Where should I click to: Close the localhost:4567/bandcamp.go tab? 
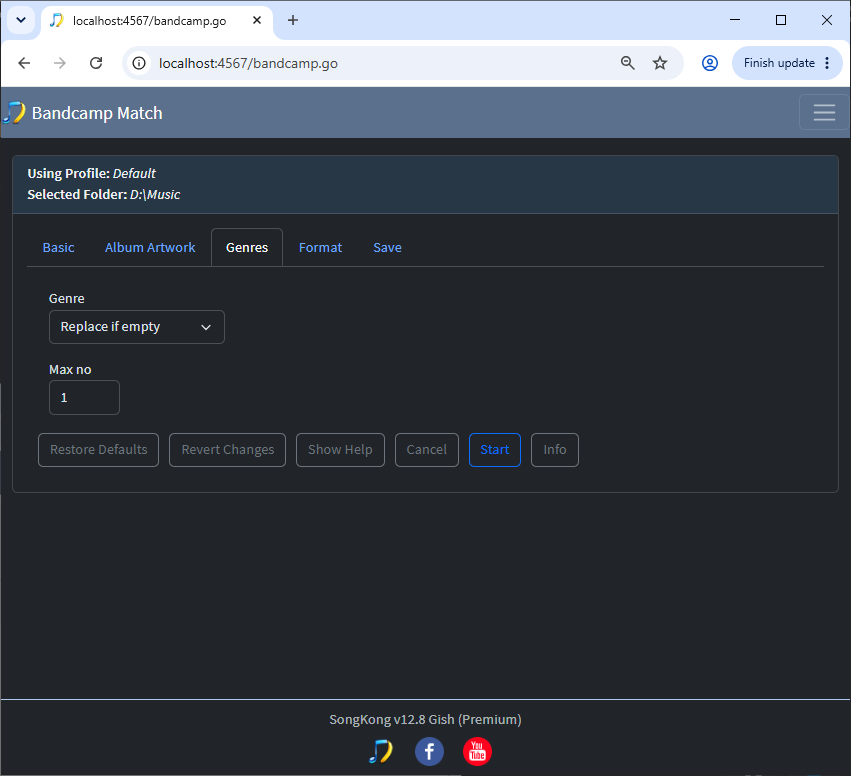(x=257, y=21)
